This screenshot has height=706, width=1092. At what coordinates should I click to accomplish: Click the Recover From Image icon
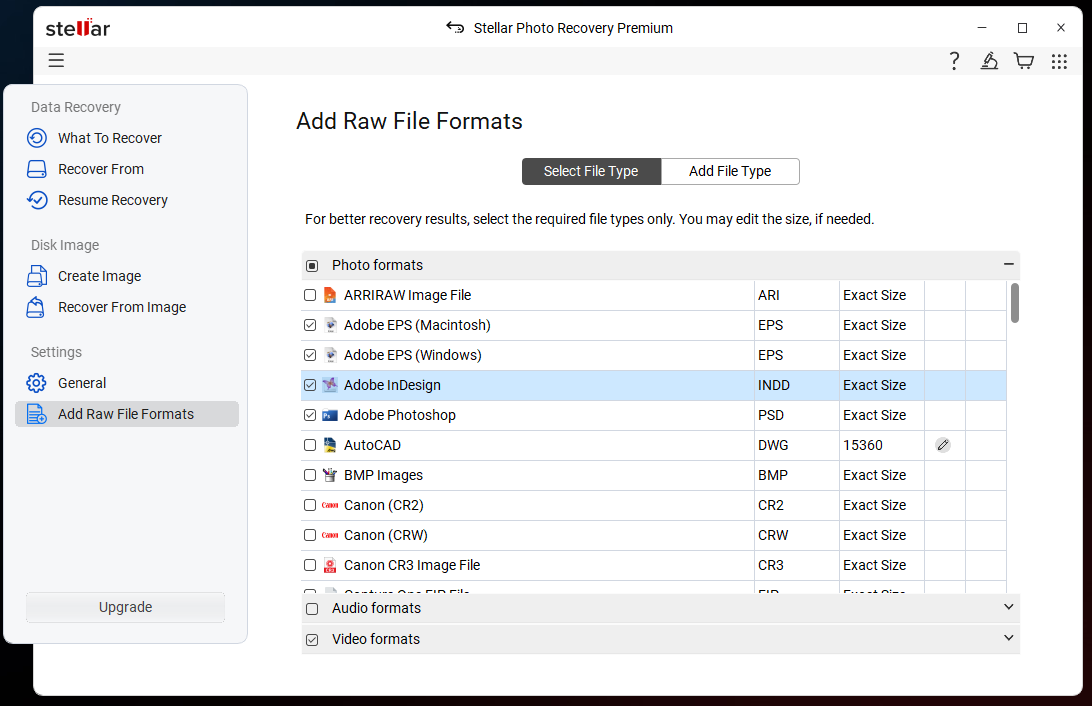(x=36, y=307)
